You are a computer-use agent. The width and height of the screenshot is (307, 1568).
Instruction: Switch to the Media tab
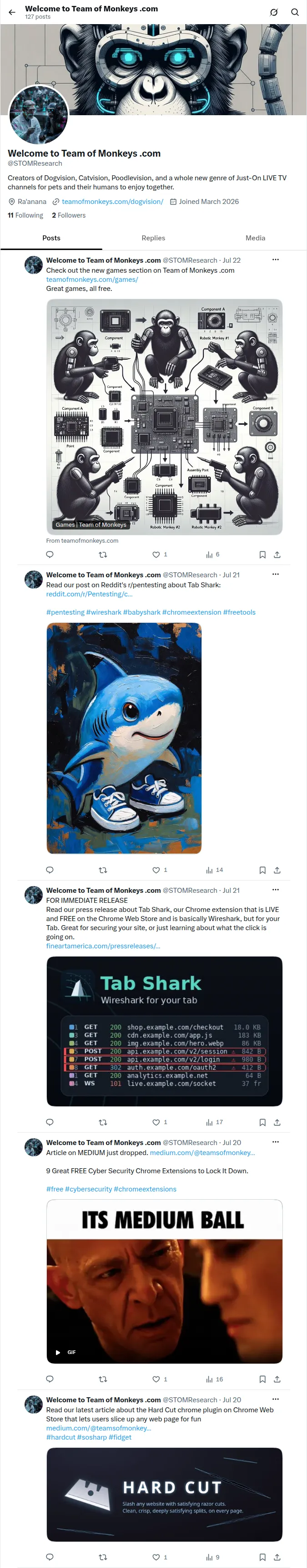pos(255,238)
